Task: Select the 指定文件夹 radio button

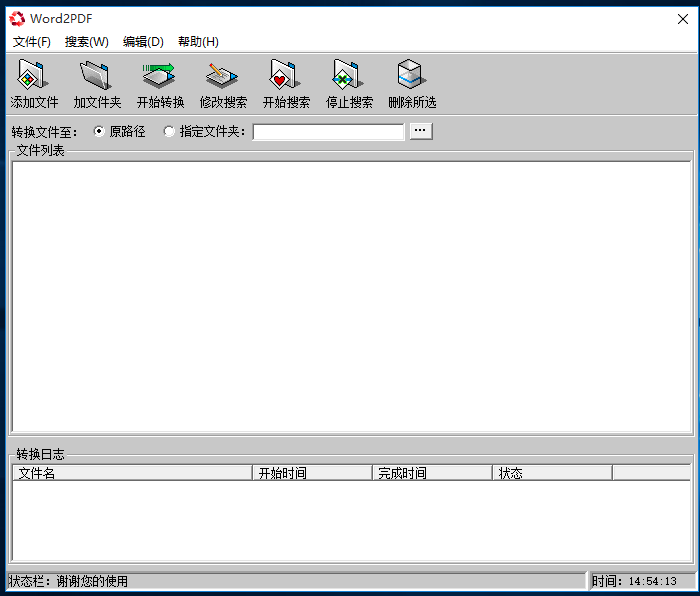Action: (169, 131)
